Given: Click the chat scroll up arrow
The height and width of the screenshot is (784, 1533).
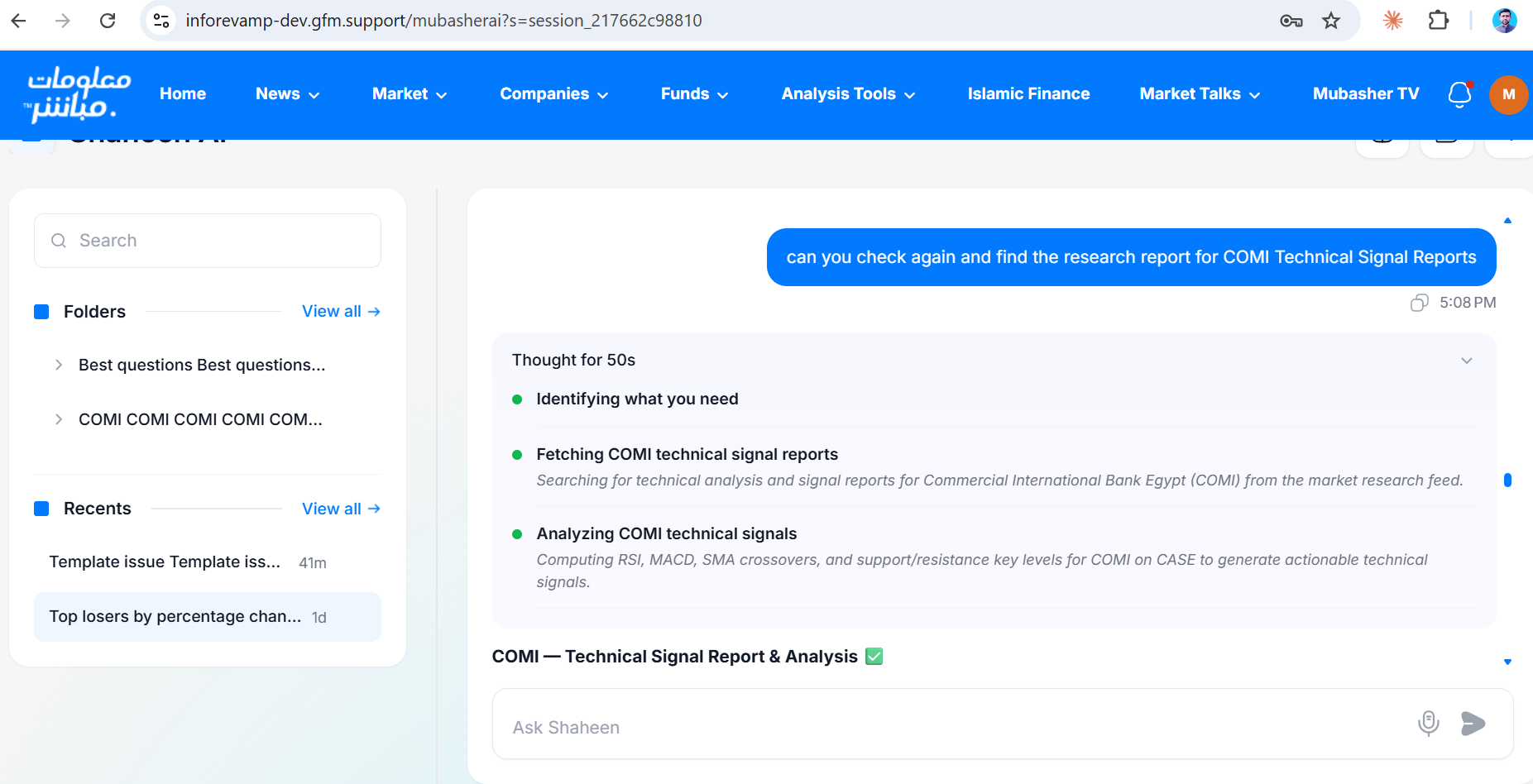Looking at the screenshot, I should tap(1507, 221).
